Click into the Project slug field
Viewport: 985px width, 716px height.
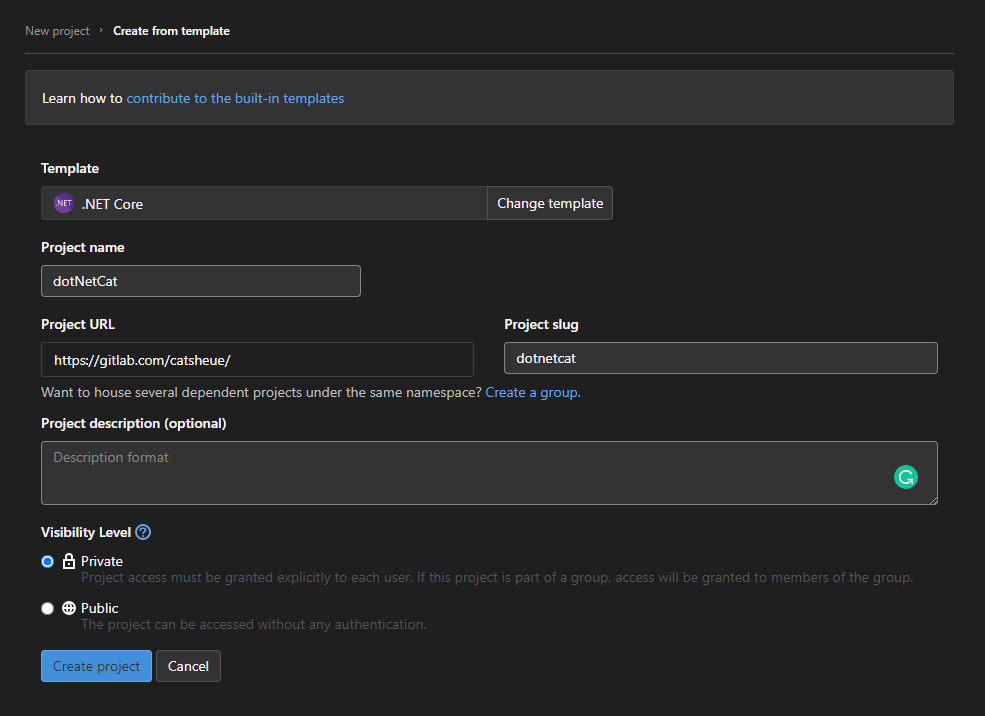pos(720,358)
